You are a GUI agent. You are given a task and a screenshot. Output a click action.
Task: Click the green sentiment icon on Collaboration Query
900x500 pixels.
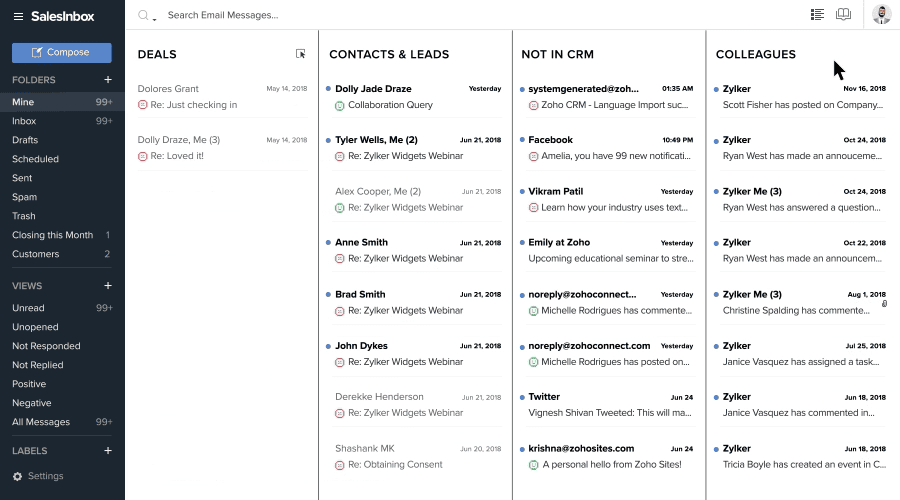point(340,106)
